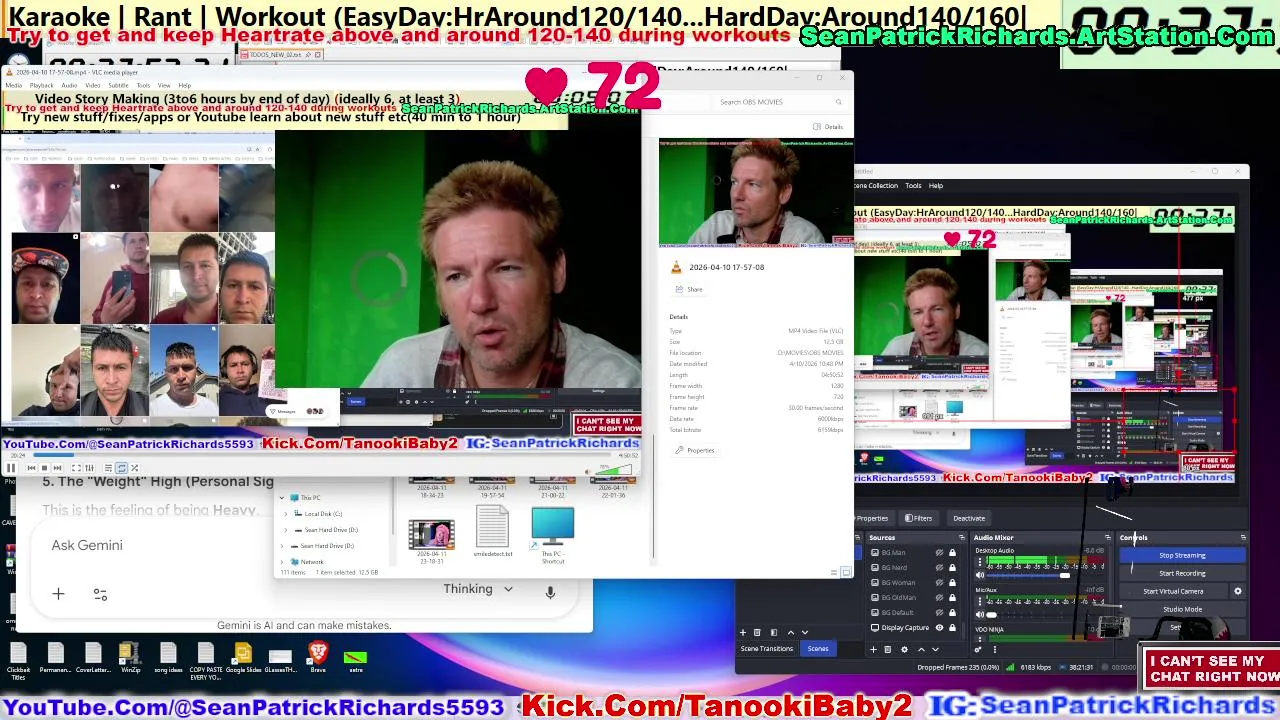Adjust VLC volume slider

(x=613, y=470)
